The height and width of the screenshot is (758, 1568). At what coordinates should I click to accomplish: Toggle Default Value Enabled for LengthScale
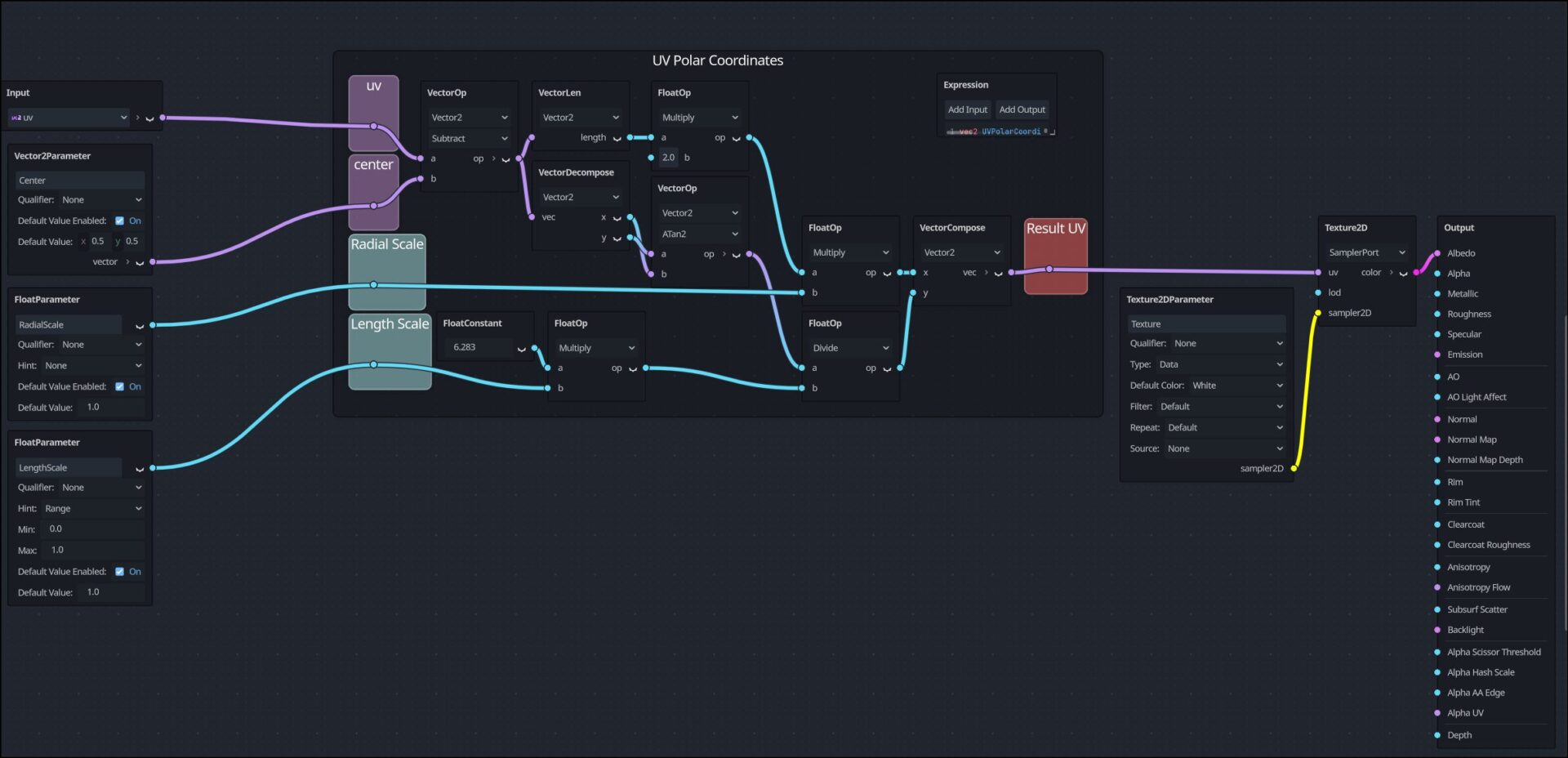point(119,572)
